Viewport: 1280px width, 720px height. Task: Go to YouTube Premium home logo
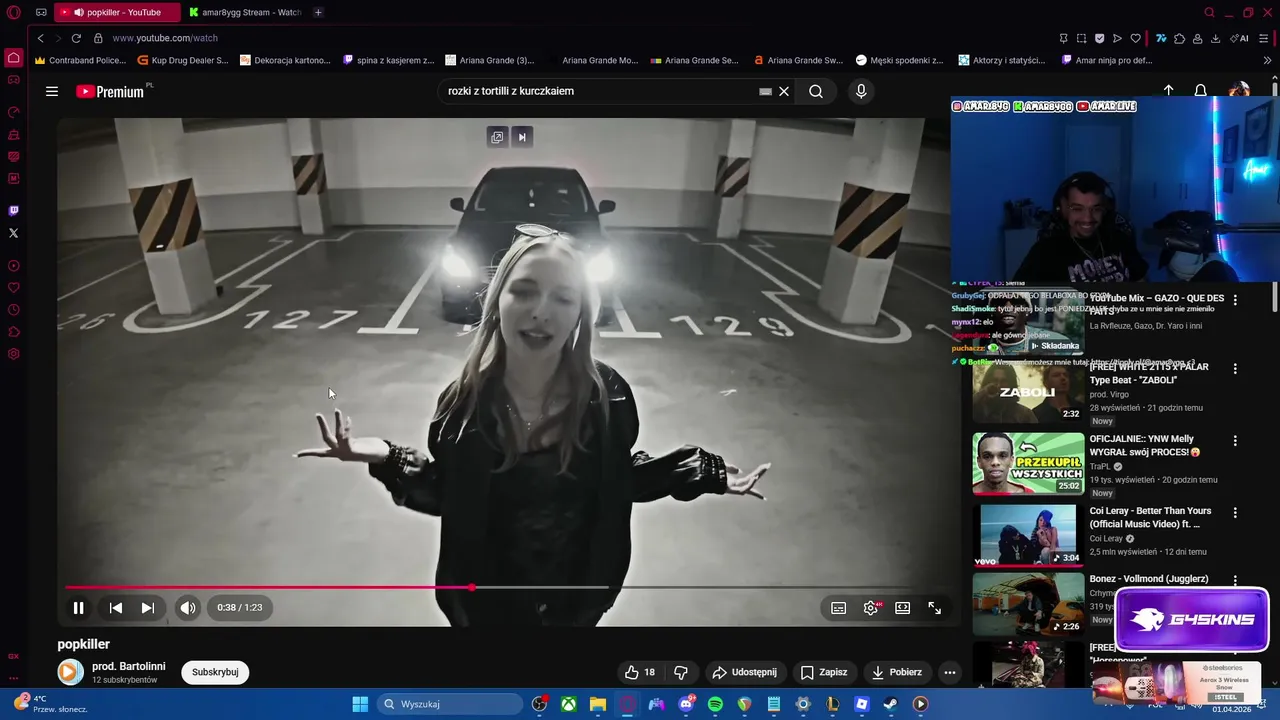point(110,91)
